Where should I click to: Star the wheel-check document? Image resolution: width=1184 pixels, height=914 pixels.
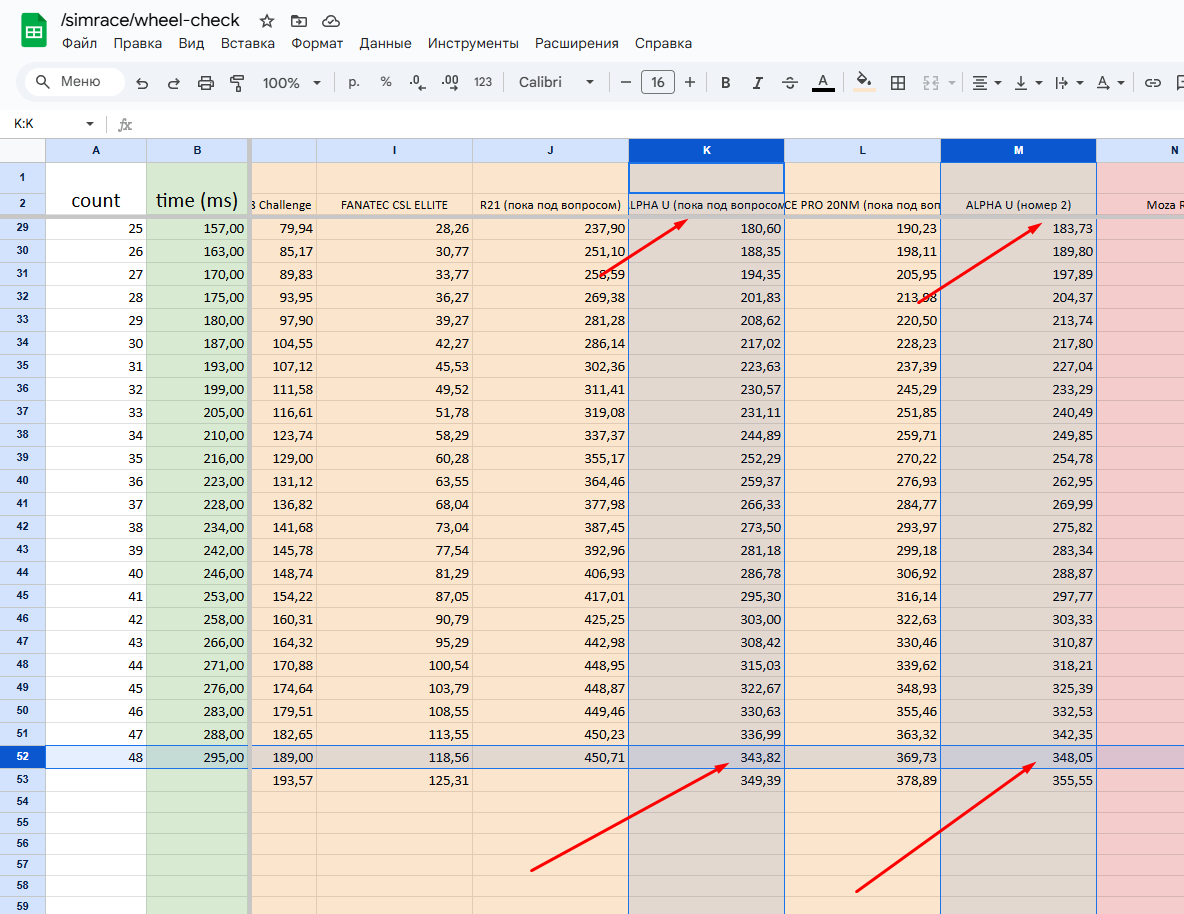coord(267,21)
